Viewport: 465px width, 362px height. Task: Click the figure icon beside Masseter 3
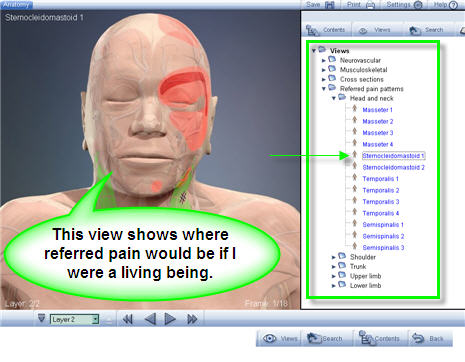tap(355, 132)
